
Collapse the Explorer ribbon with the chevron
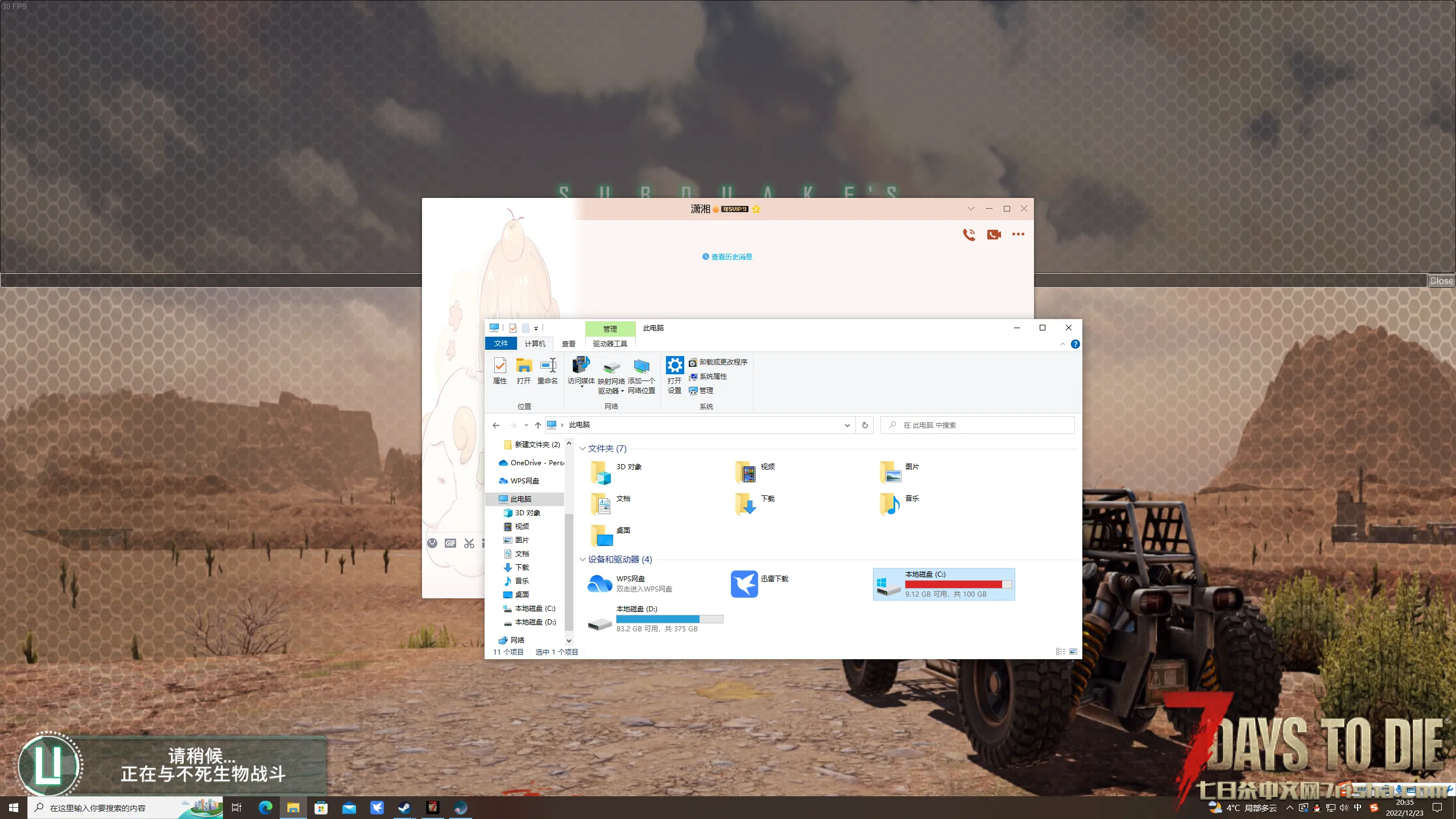[1063, 344]
